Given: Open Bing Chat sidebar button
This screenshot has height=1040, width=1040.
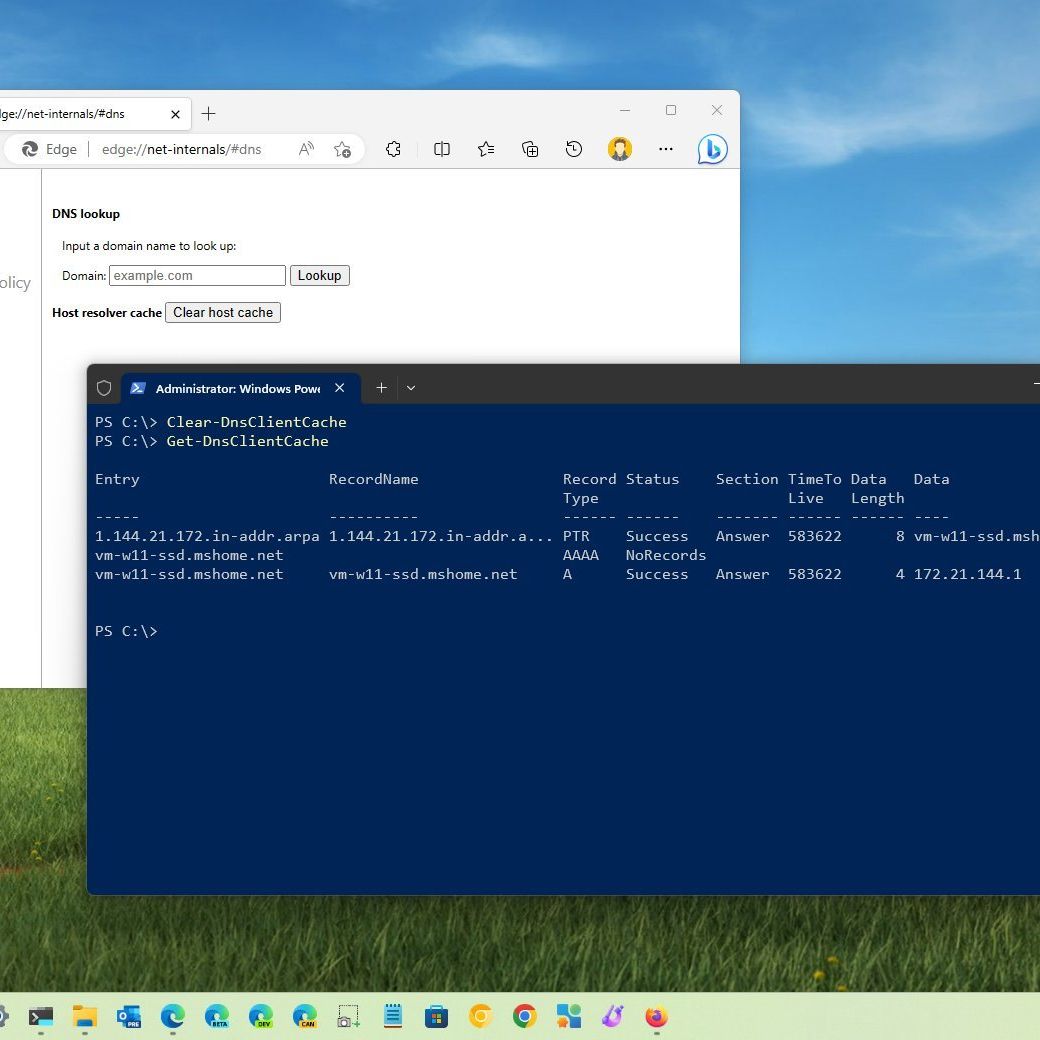Looking at the screenshot, I should tap(712, 149).
